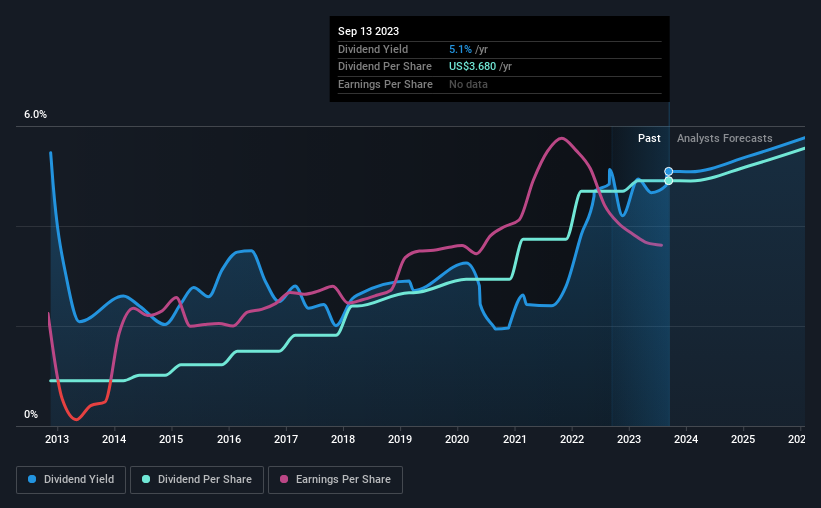Click the 2024 x-axis label
The image size is (821, 508).
point(686,439)
